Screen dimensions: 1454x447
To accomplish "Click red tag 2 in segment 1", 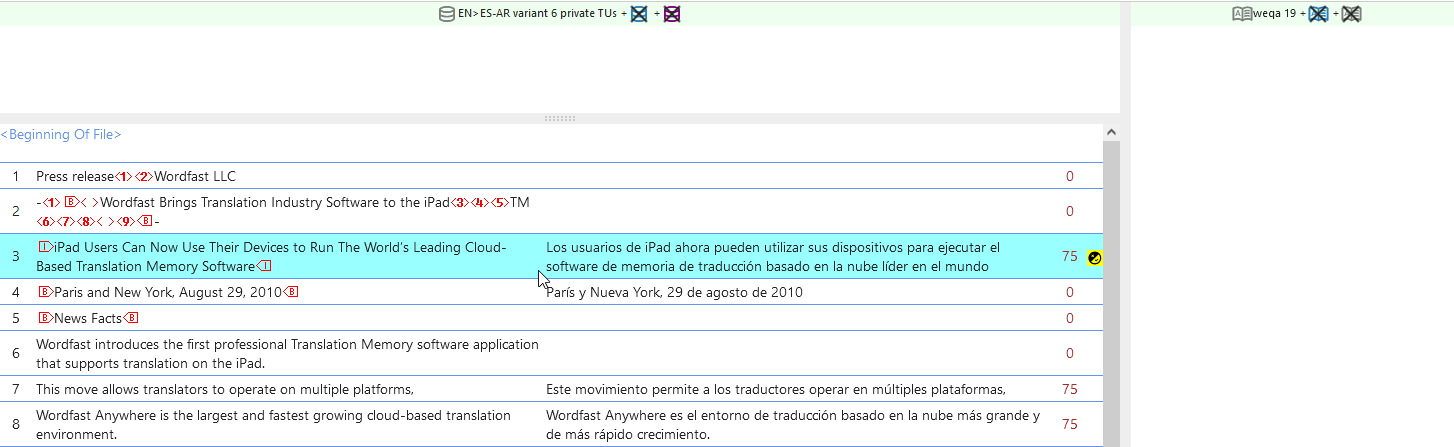I will click(x=144, y=176).
